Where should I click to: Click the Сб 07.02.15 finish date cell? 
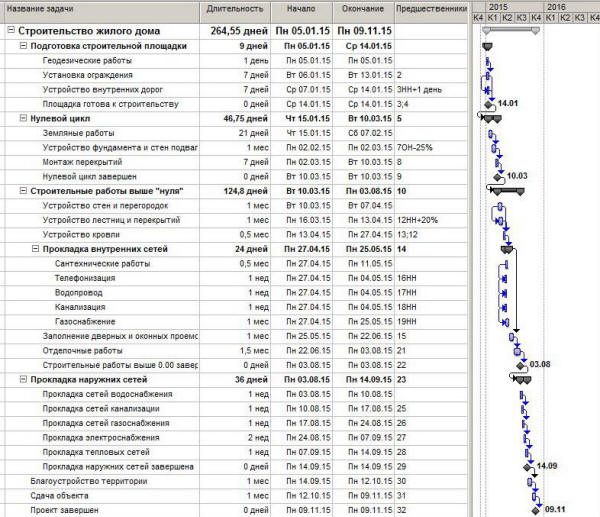(363, 133)
